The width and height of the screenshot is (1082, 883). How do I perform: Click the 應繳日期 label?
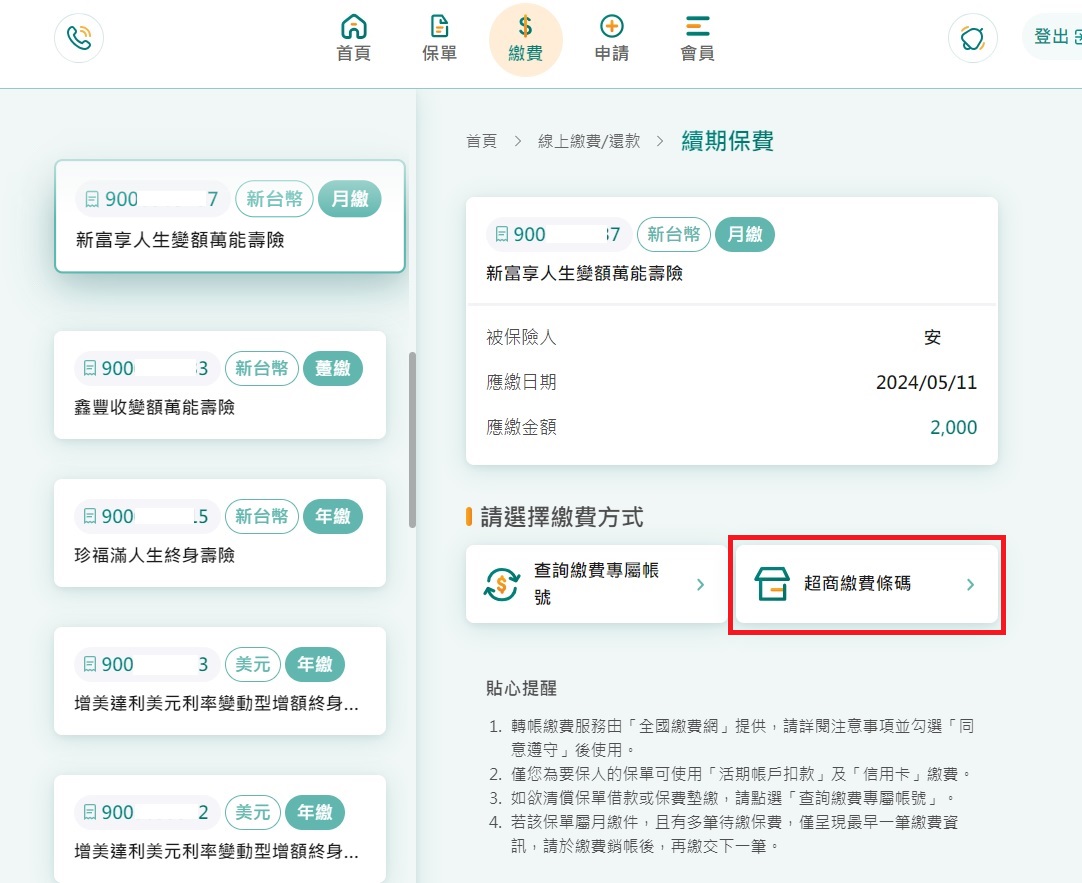point(521,382)
